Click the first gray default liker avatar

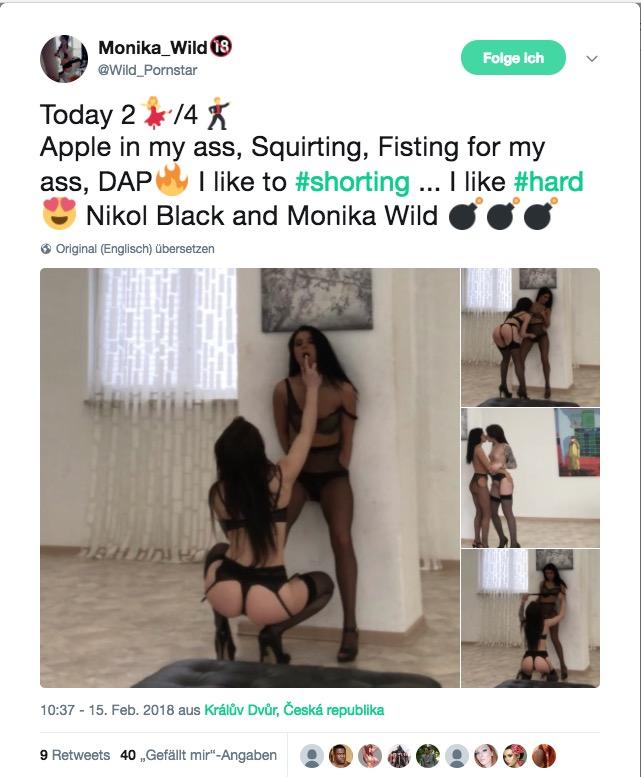tap(312, 756)
